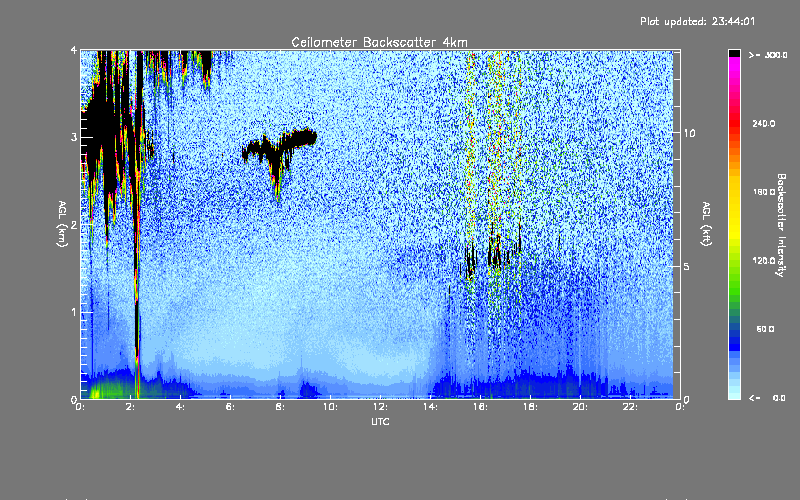Click the "AGL (kft)" axis label
The height and width of the screenshot is (500, 800).
(706, 224)
